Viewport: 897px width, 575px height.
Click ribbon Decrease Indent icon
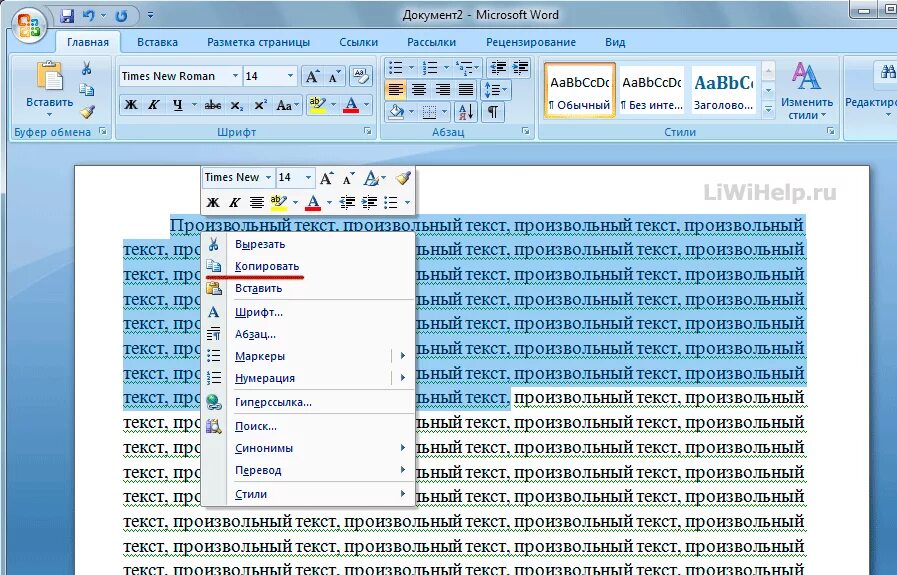[x=498, y=68]
